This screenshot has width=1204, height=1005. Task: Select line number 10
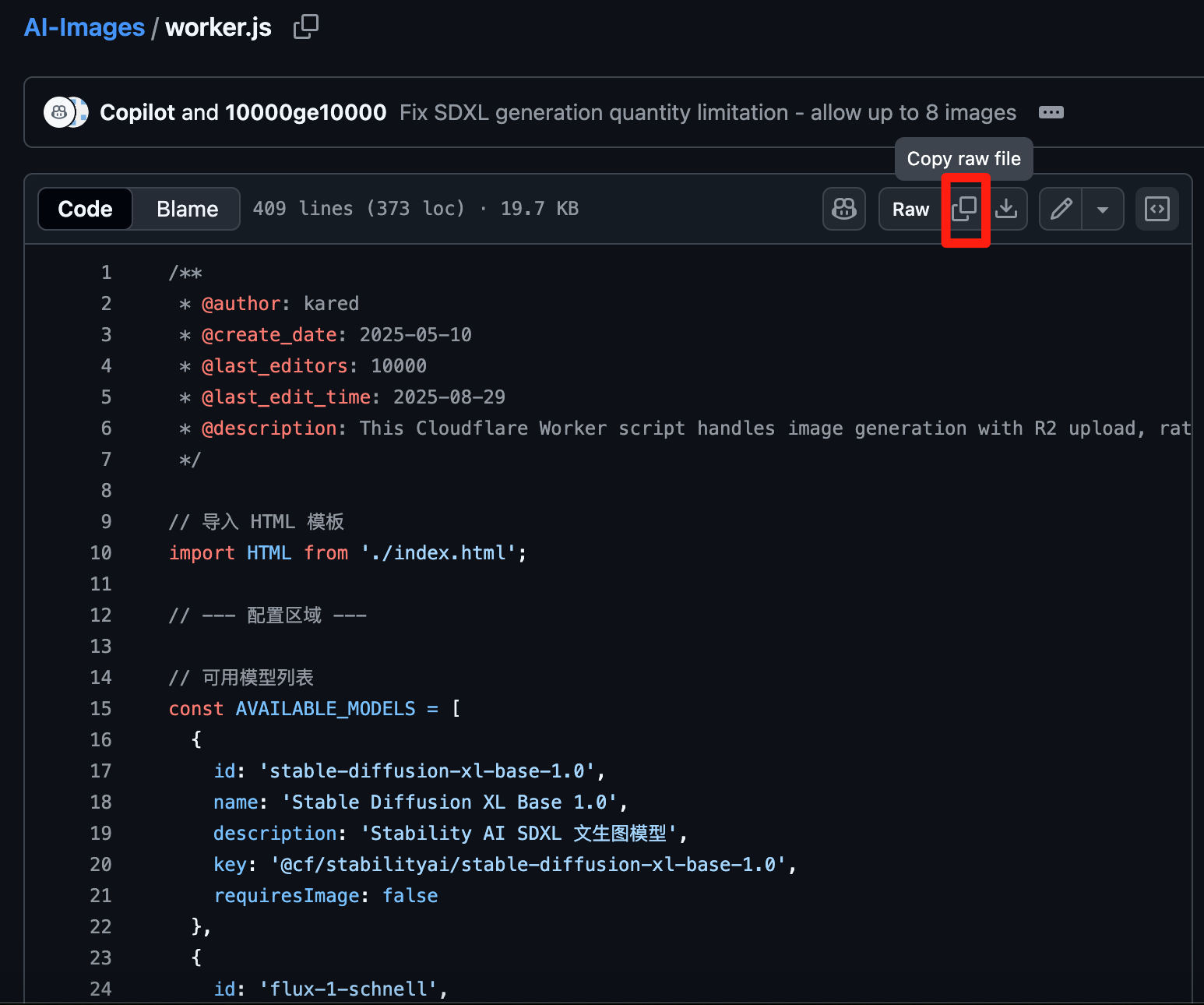(101, 553)
